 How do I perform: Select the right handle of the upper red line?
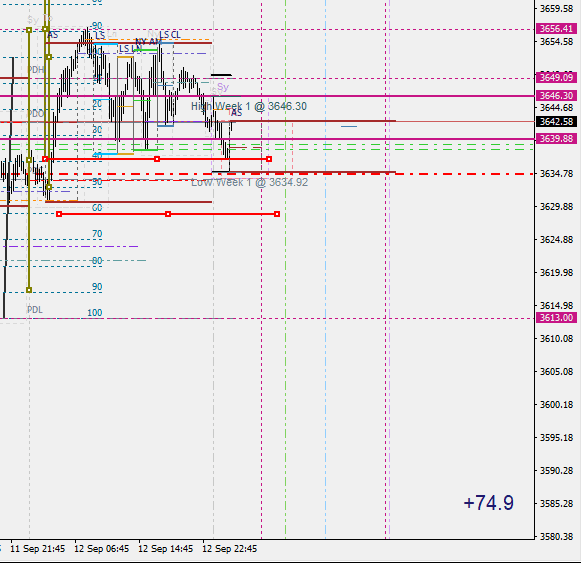tap(269, 159)
